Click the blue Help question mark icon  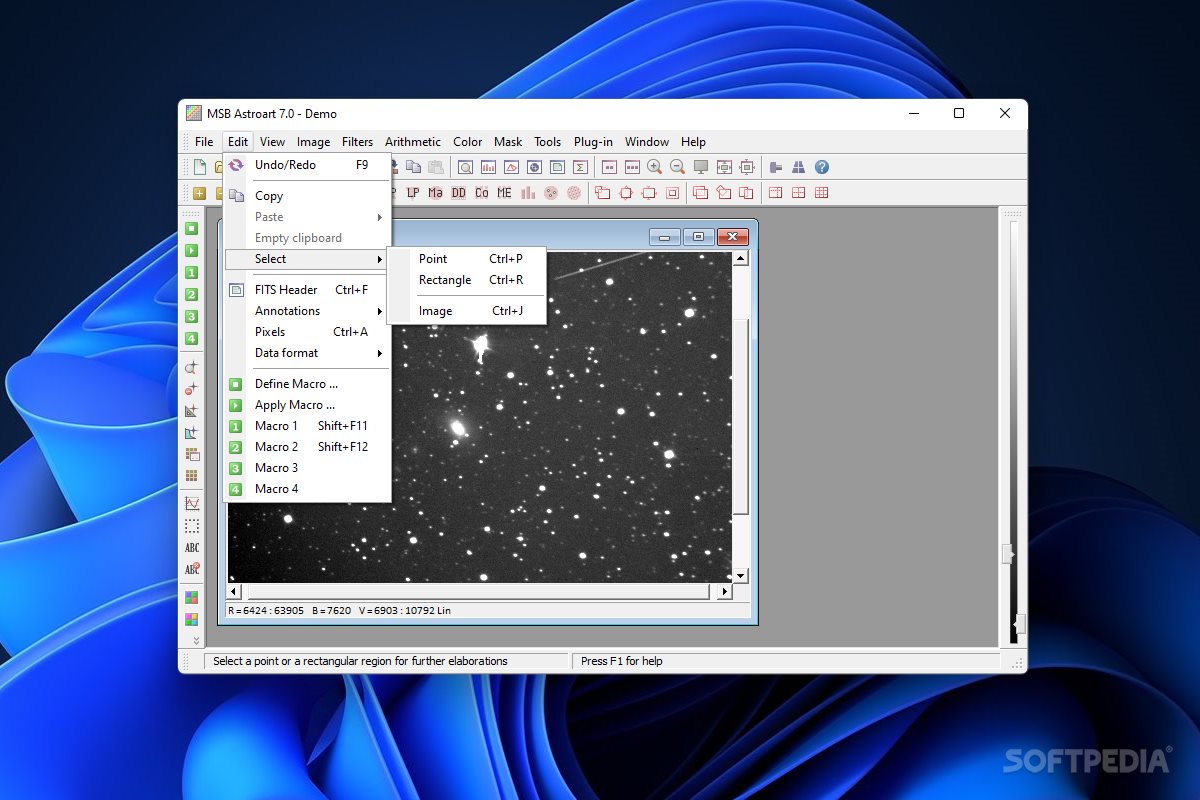point(822,167)
